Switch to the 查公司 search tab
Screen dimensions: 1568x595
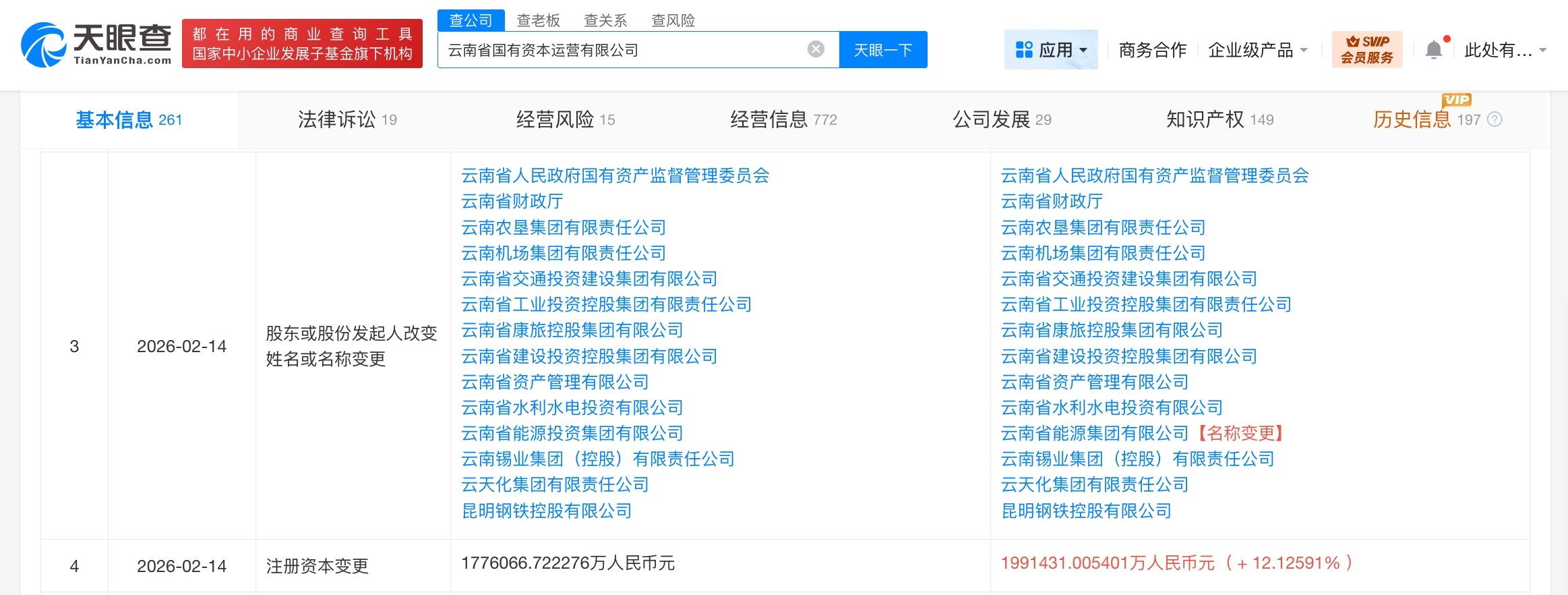coord(471,20)
